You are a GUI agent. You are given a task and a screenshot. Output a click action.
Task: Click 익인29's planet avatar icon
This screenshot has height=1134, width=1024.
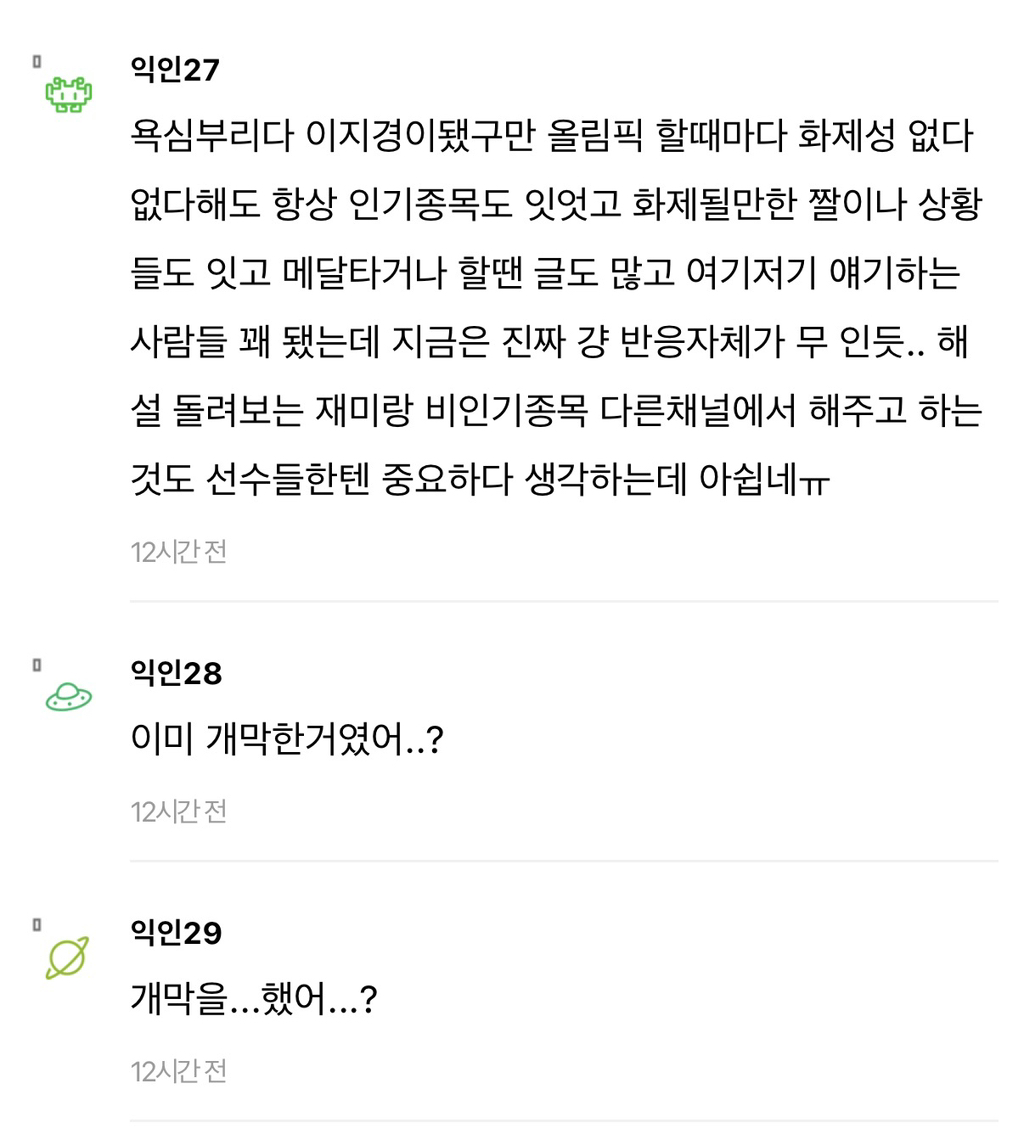(x=67, y=958)
